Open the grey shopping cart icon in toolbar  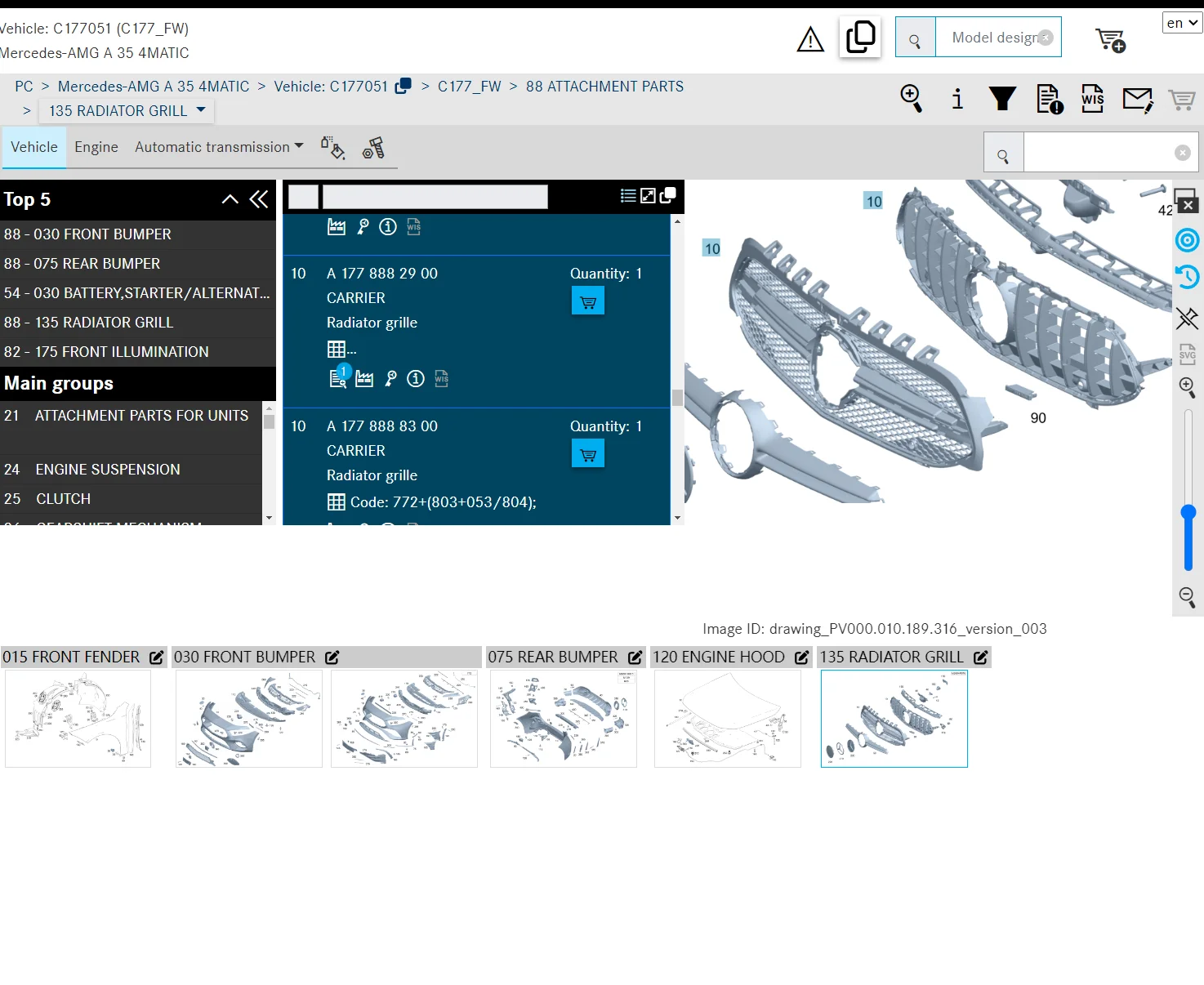(1181, 100)
